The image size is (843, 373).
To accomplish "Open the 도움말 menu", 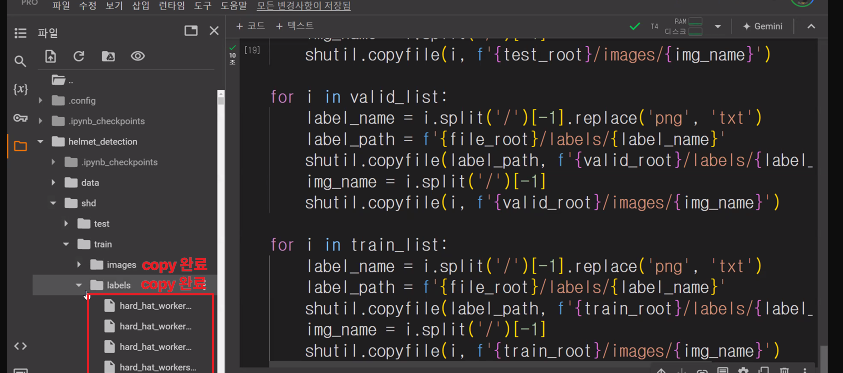I will tap(234, 6).
